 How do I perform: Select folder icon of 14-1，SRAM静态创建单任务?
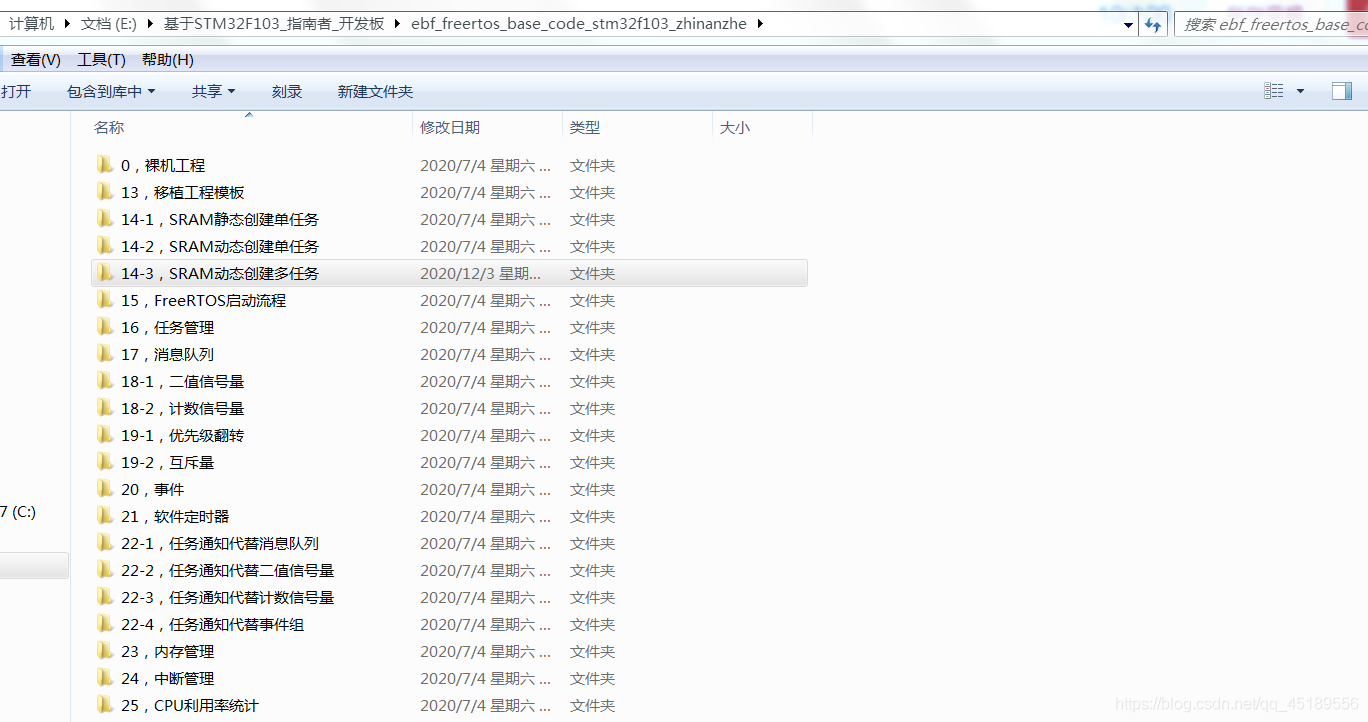point(105,219)
